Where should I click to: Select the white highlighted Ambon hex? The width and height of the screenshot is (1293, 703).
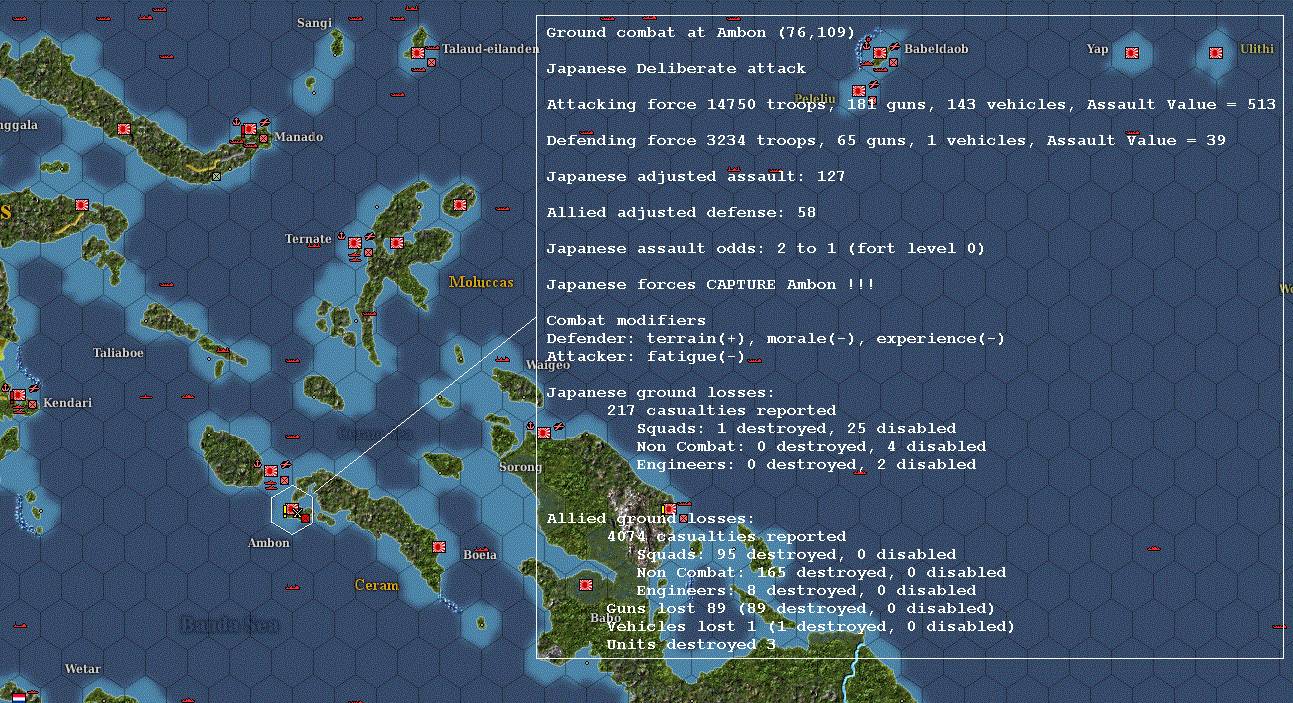coord(294,509)
